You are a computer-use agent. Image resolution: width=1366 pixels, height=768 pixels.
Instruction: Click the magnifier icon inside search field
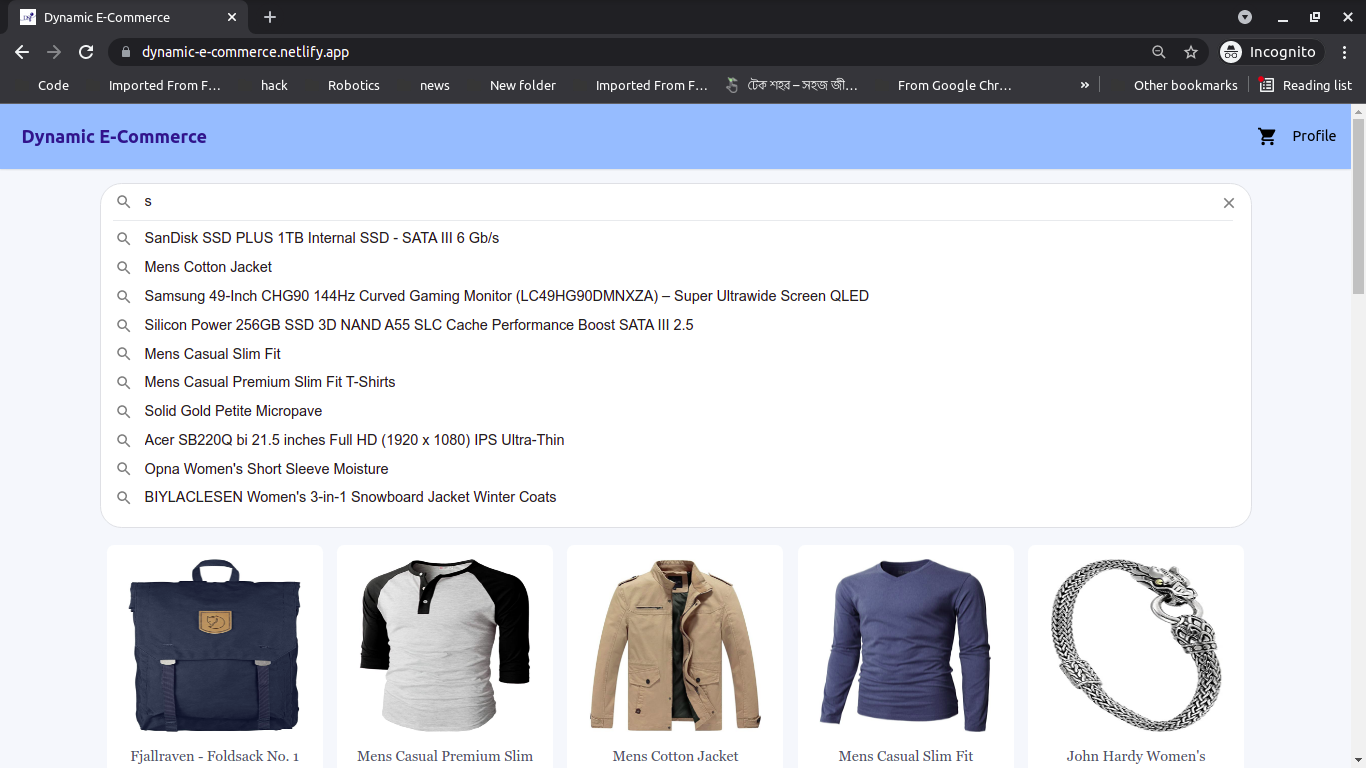[124, 202]
